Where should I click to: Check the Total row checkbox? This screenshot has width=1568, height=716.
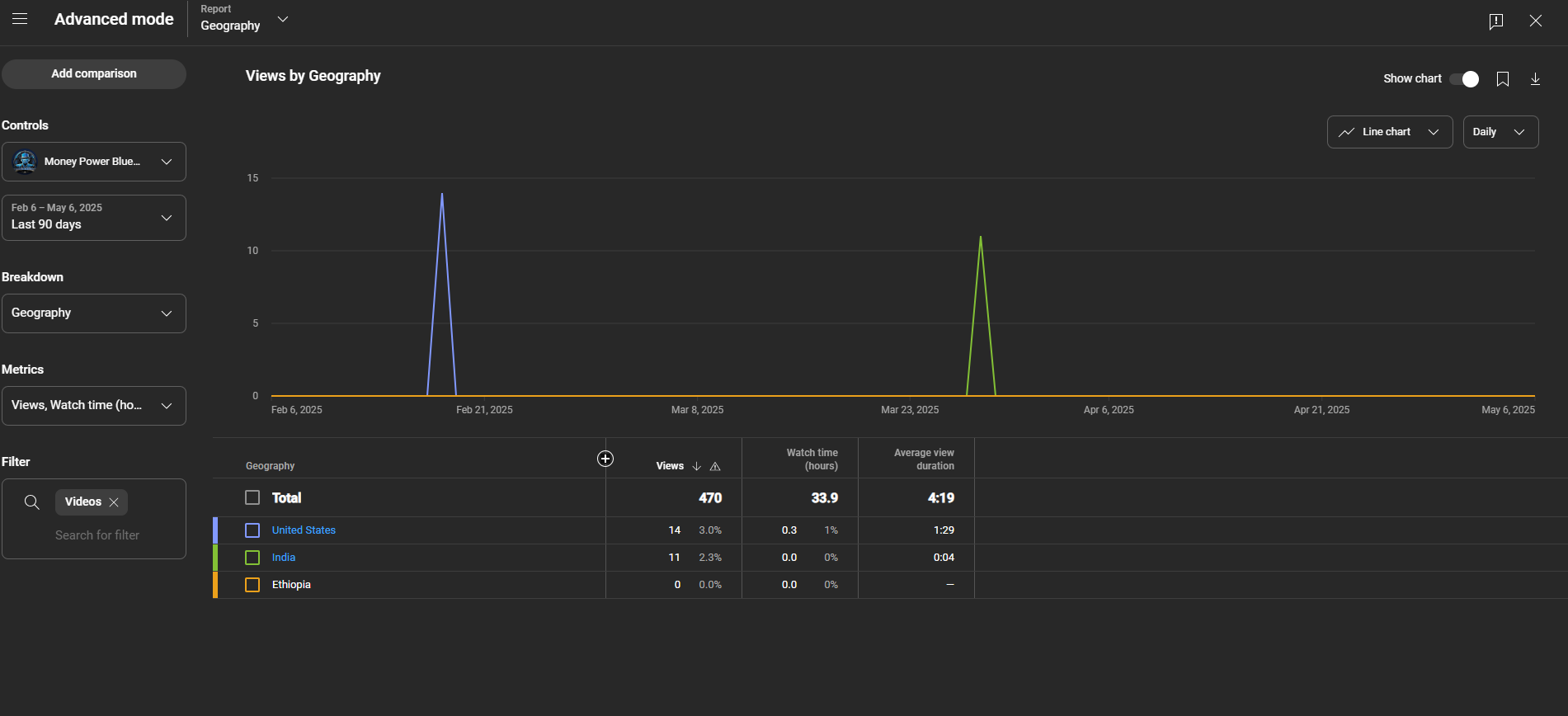click(x=252, y=497)
